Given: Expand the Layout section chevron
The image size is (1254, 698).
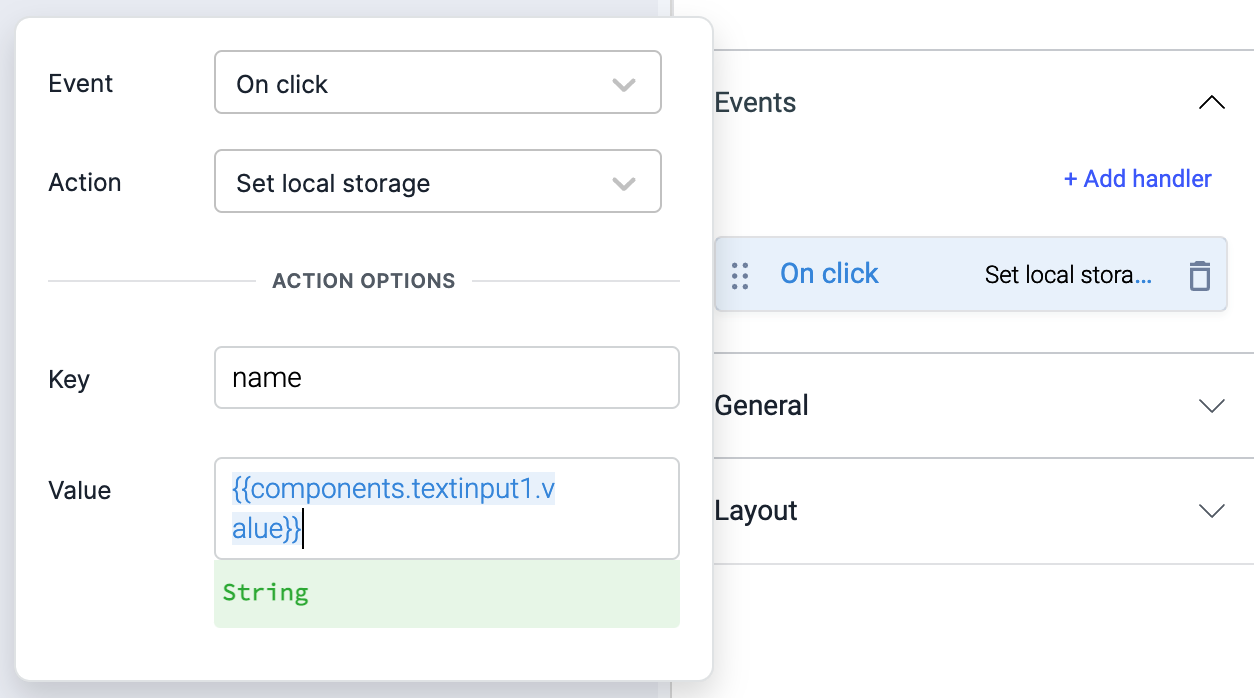Looking at the screenshot, I should click(x=1211, y=510).
